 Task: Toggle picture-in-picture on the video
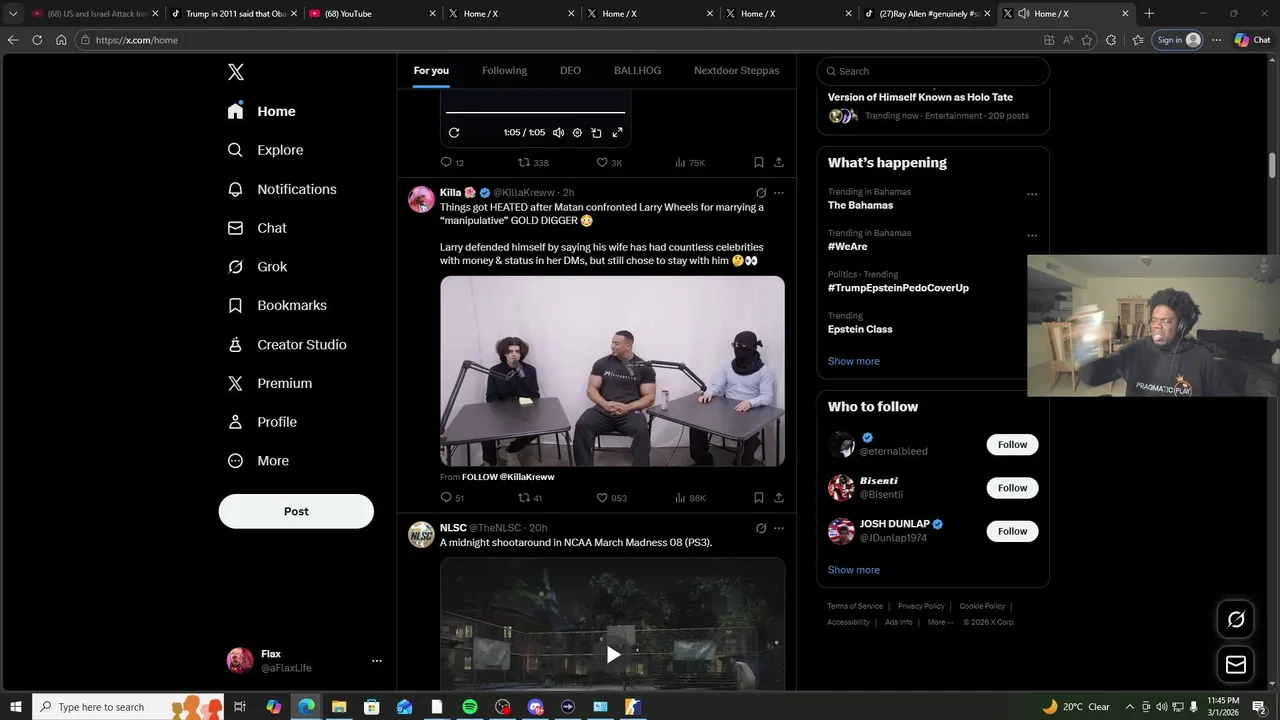(x=597, y=133)
